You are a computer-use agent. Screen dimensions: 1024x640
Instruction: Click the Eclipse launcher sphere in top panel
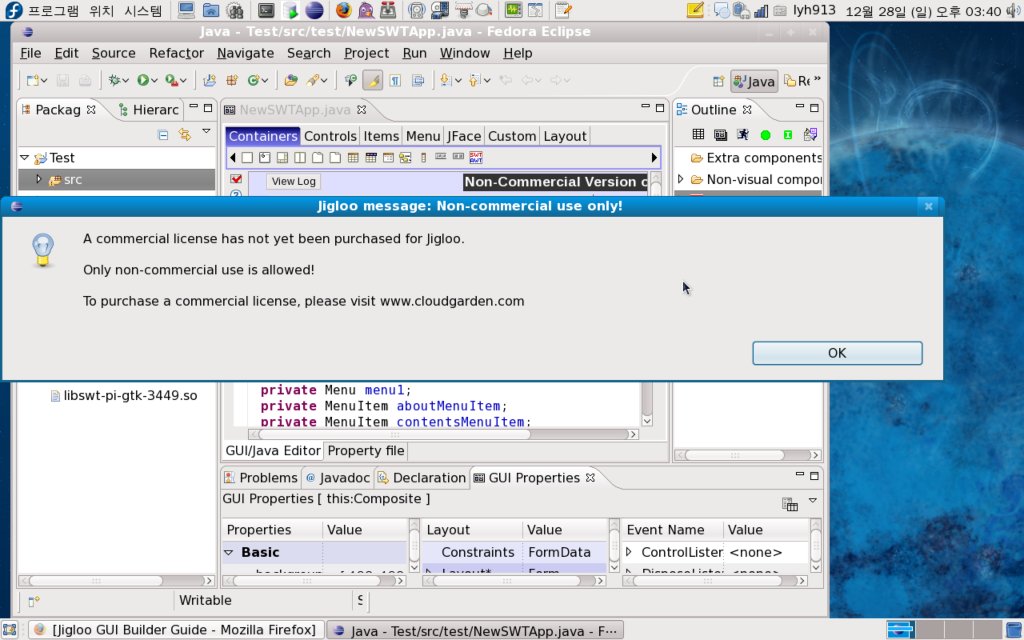click(314, 10)
